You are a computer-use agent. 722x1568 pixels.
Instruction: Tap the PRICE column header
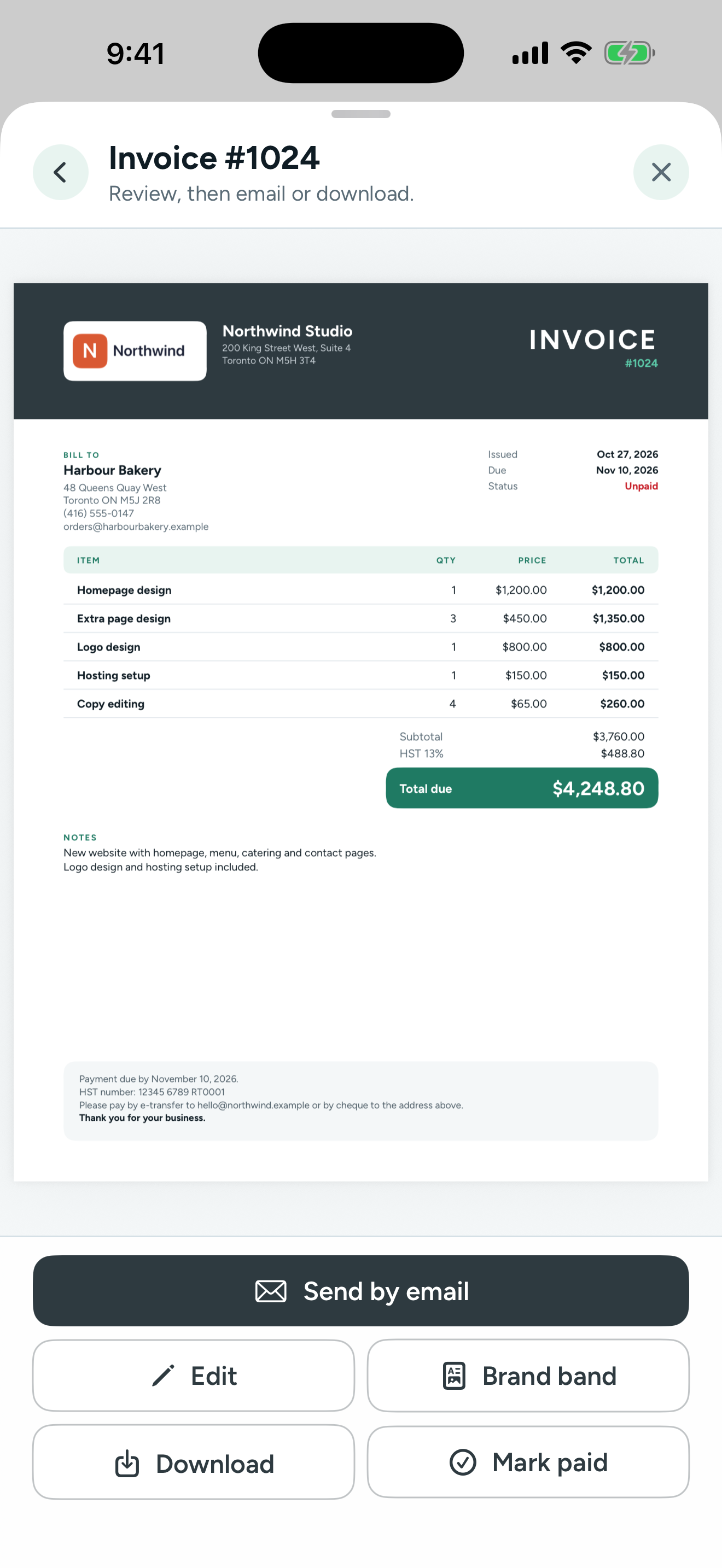(532, 560)
